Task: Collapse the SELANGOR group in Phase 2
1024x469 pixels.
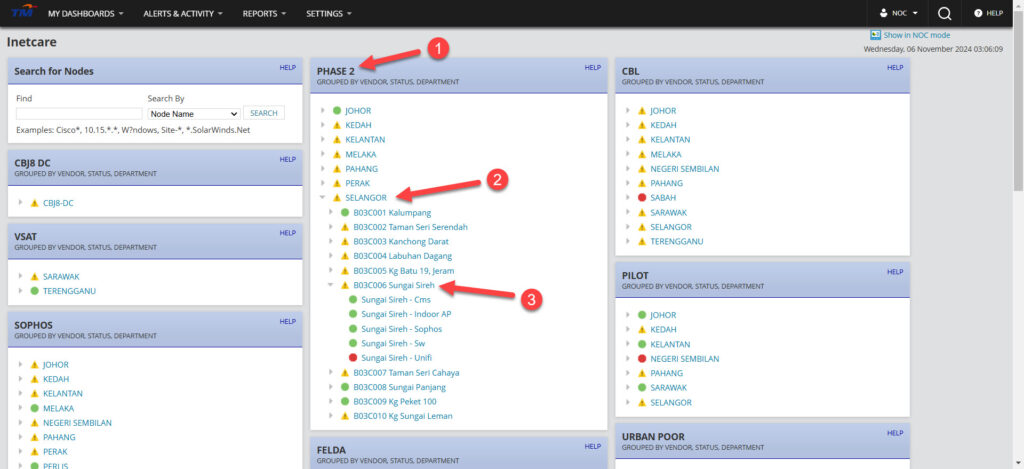Action: pyautogui.click(x=322, y=198)
